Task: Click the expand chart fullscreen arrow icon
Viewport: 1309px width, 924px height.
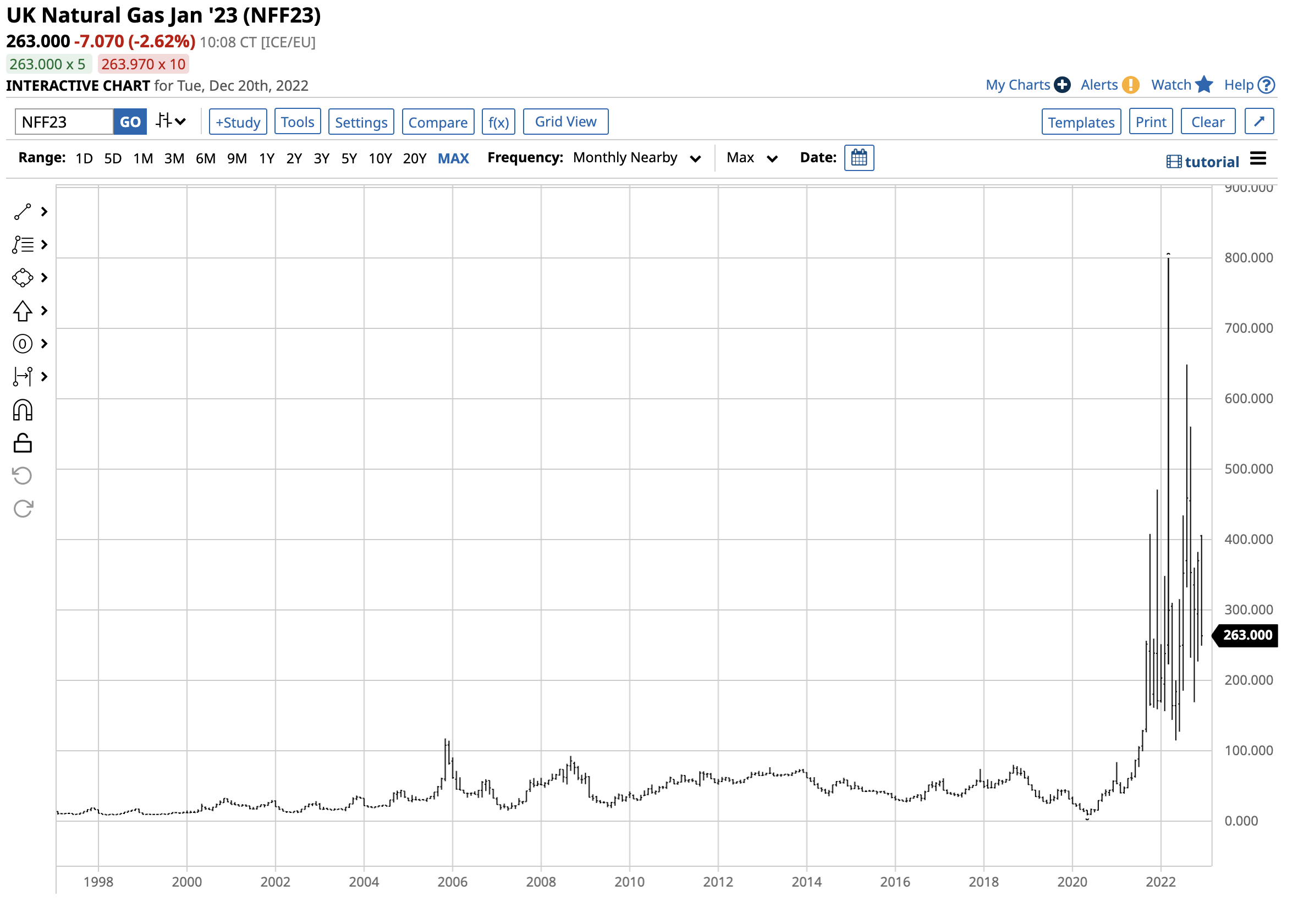Action: (x=1261, y=122)
